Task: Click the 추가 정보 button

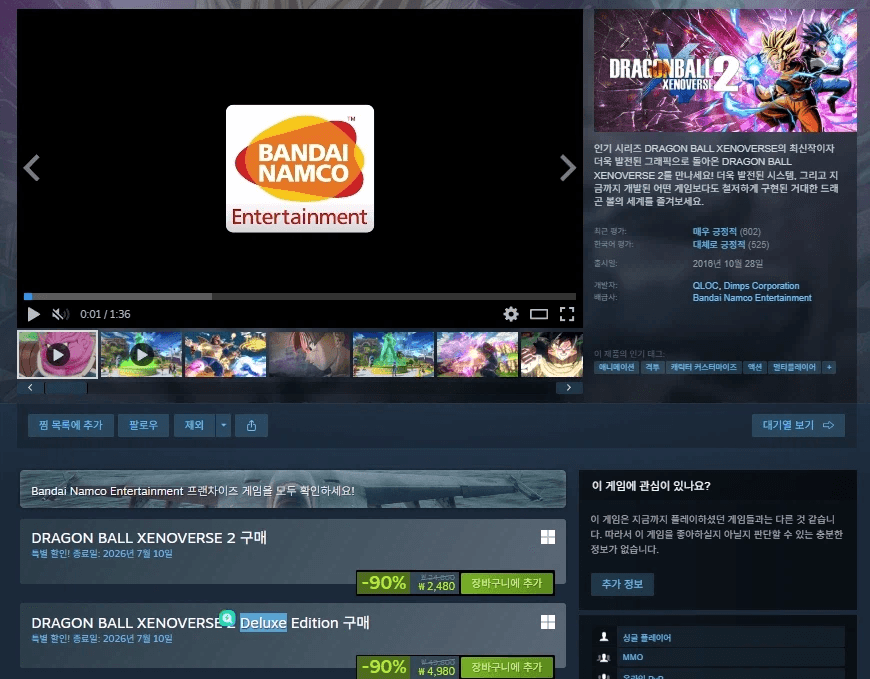Action: coord(622,584)
